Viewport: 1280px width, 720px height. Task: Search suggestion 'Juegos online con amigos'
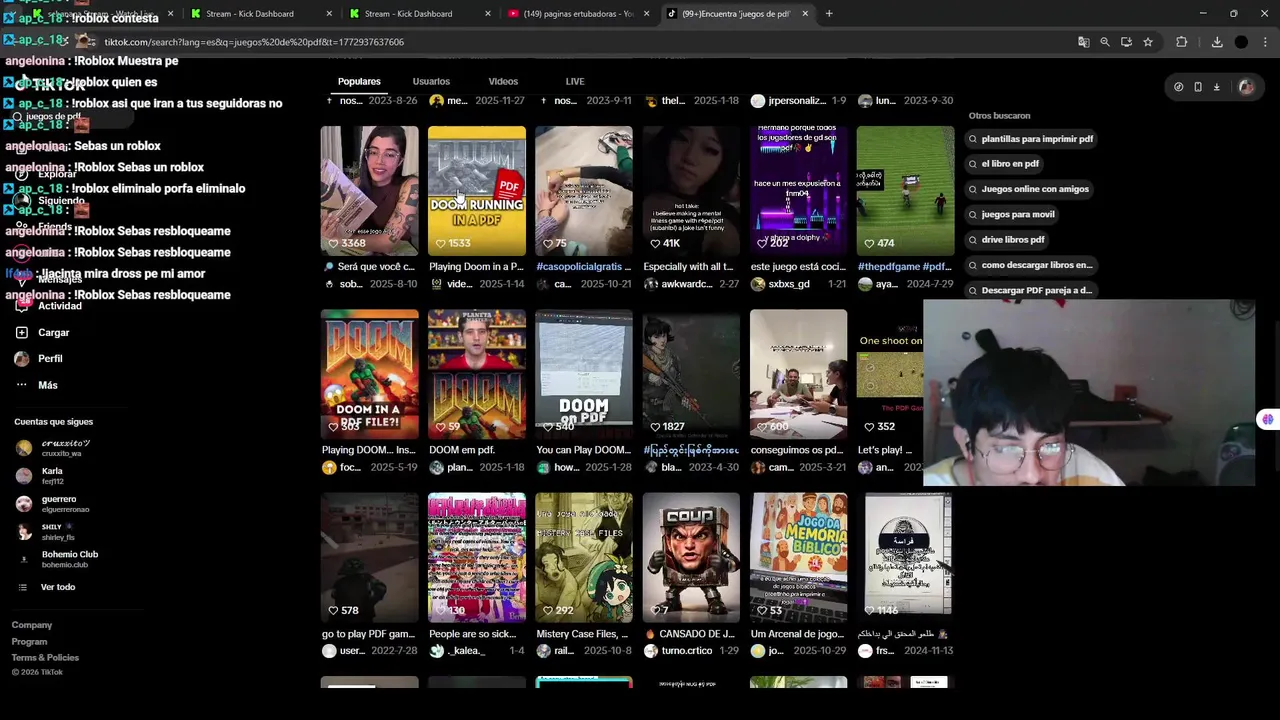1029,189
